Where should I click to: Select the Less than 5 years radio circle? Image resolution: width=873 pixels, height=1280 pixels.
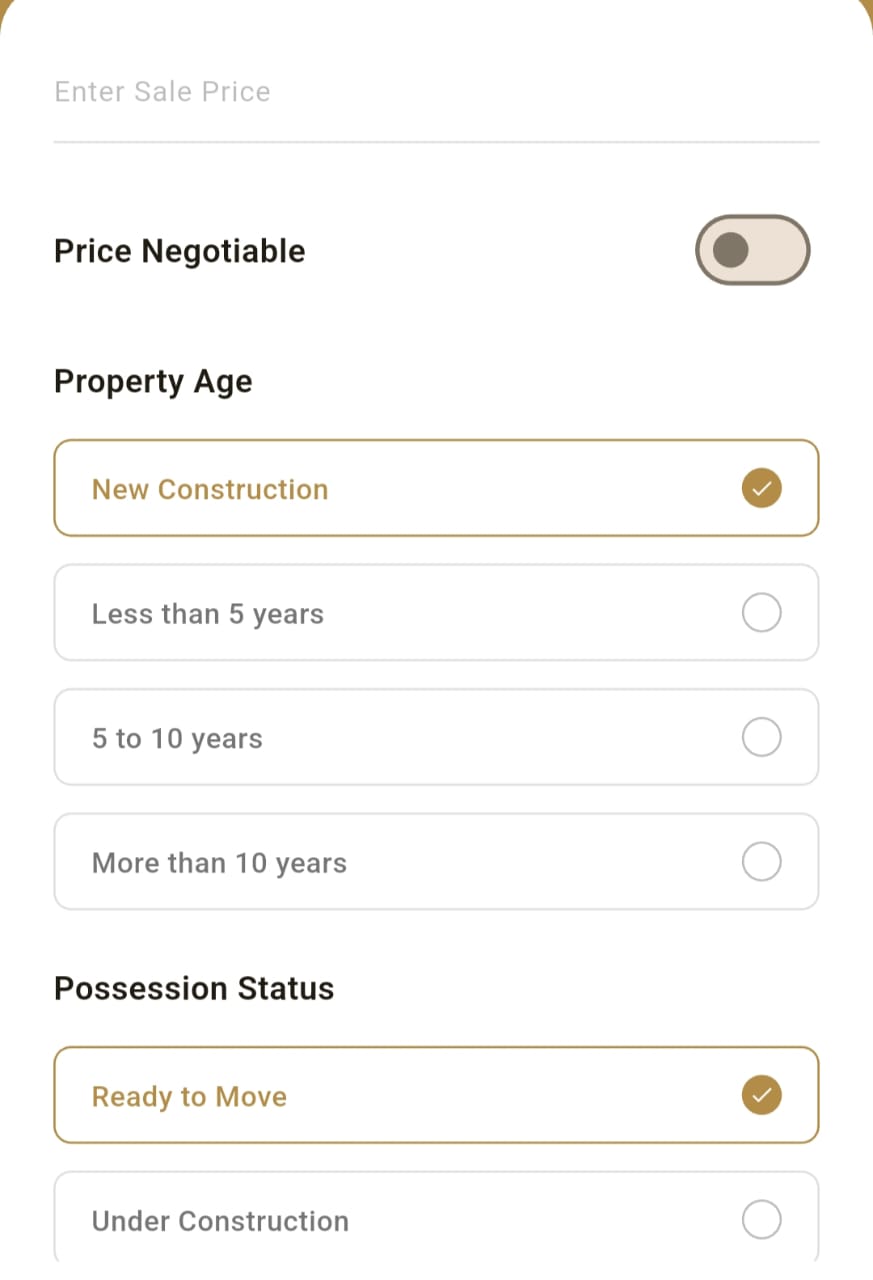tap(762, 612)
